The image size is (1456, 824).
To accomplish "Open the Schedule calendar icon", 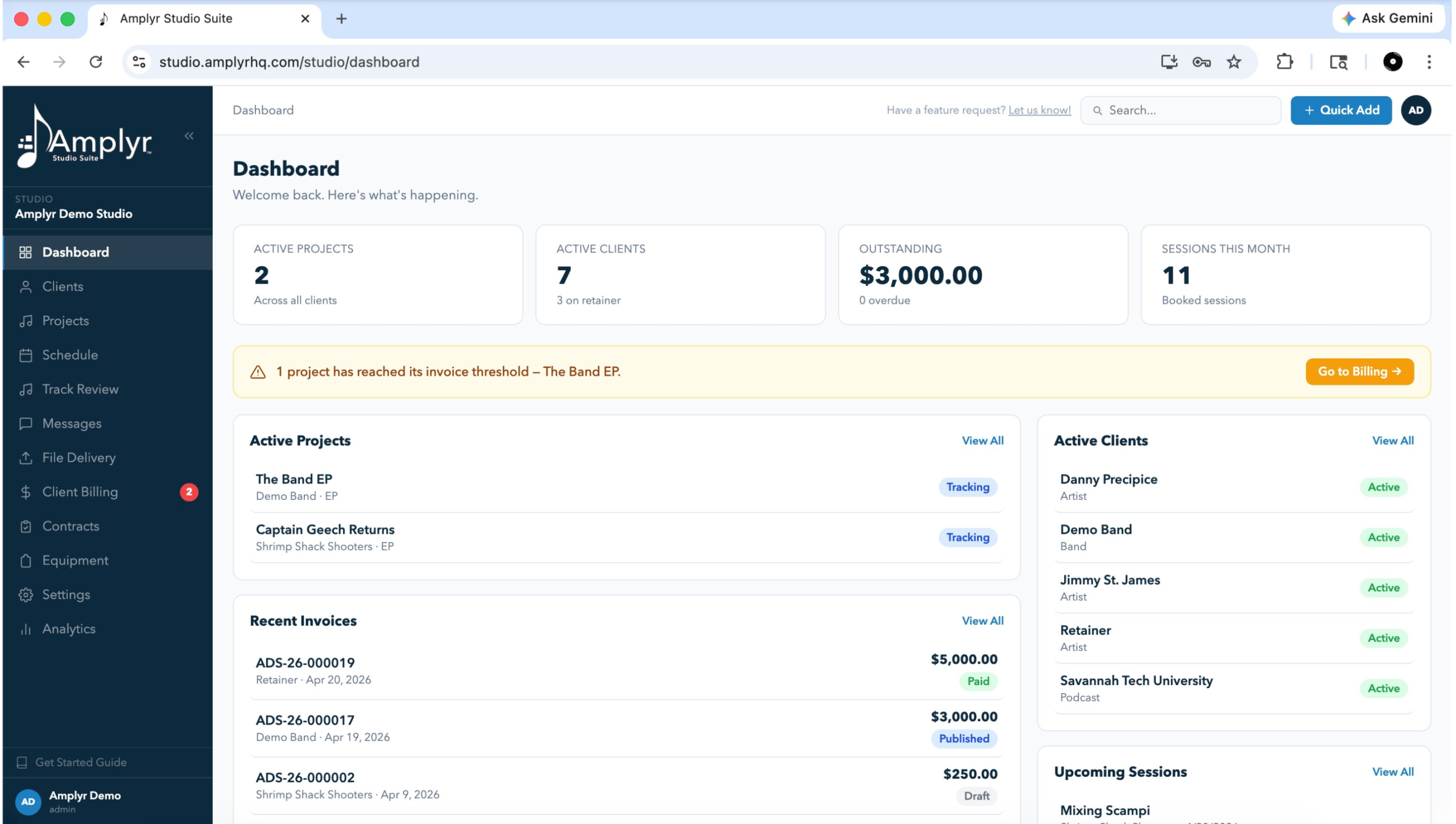I will click(x=26, y=354).
